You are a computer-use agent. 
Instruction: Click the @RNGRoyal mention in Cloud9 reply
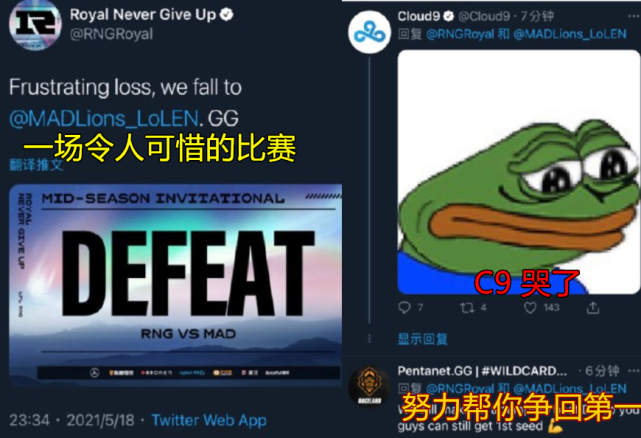(x=460, y=34)
